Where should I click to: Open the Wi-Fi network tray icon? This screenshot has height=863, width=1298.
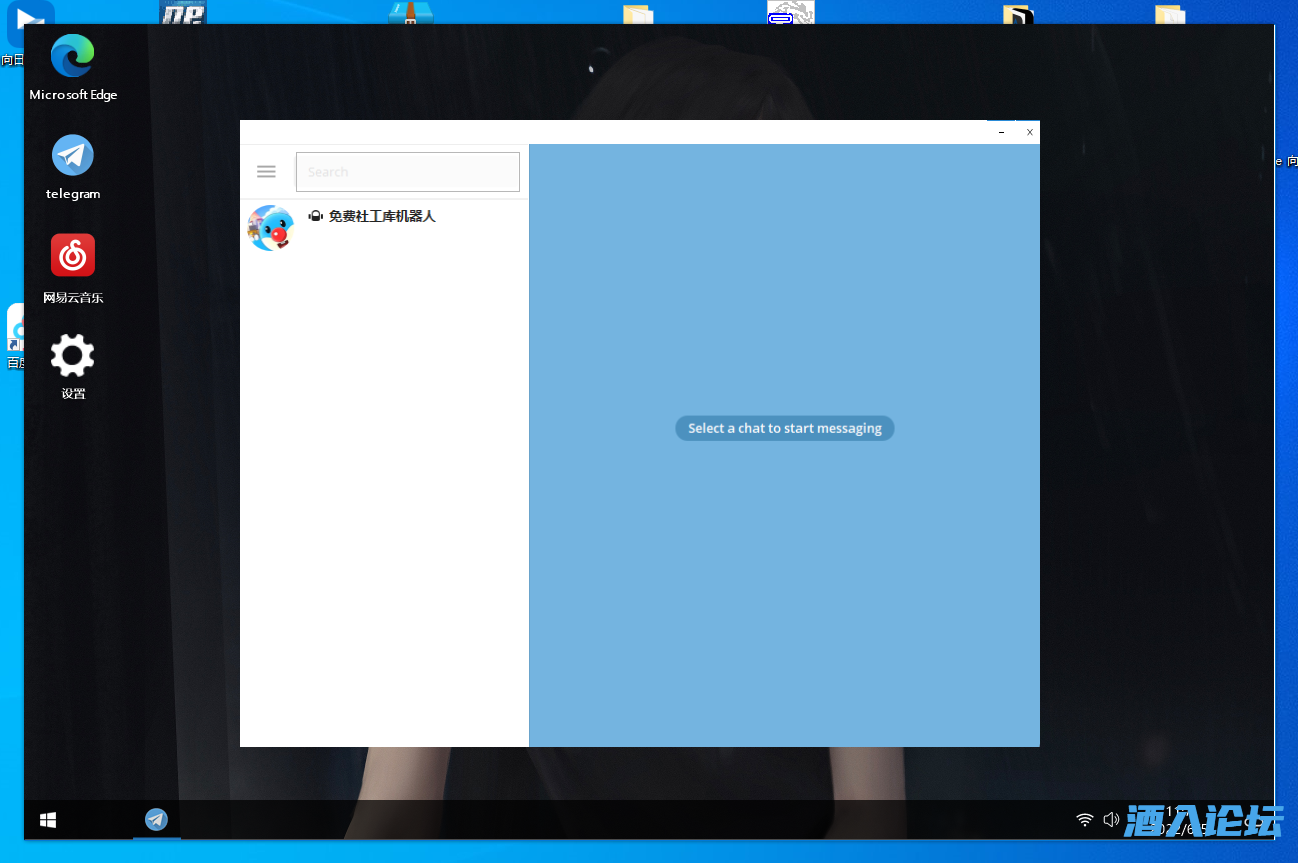pos(1085,820)
